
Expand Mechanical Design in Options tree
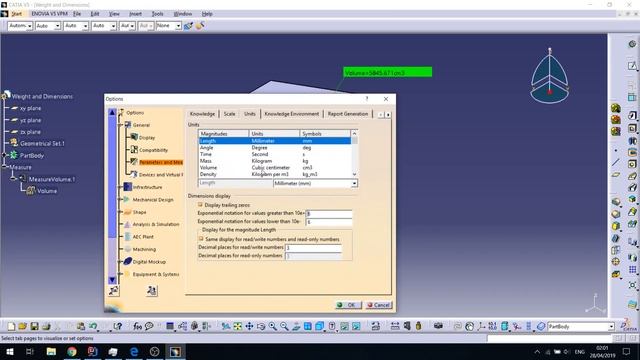tap(121, 200)
